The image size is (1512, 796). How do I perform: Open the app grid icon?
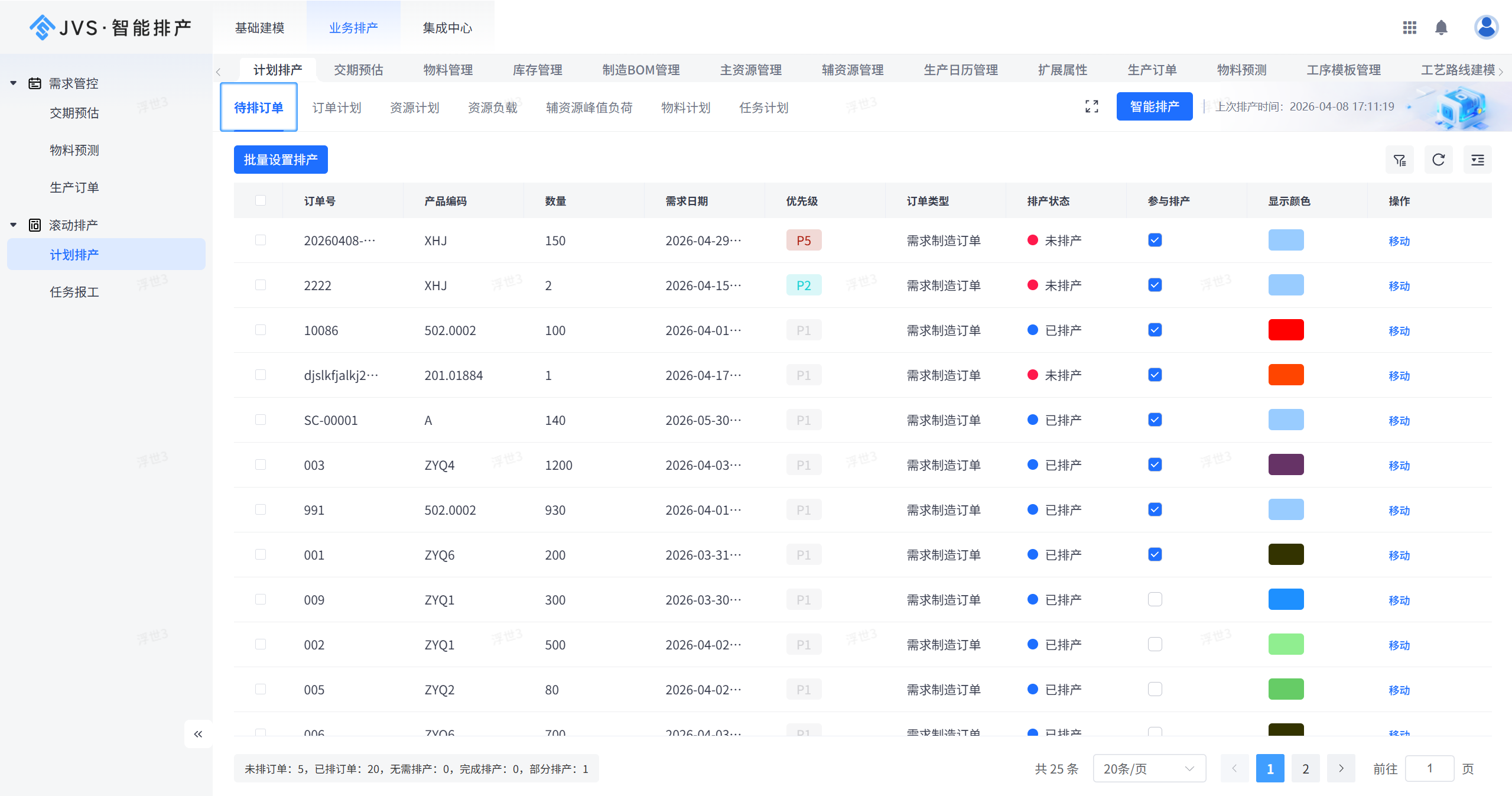(1409, 28)
